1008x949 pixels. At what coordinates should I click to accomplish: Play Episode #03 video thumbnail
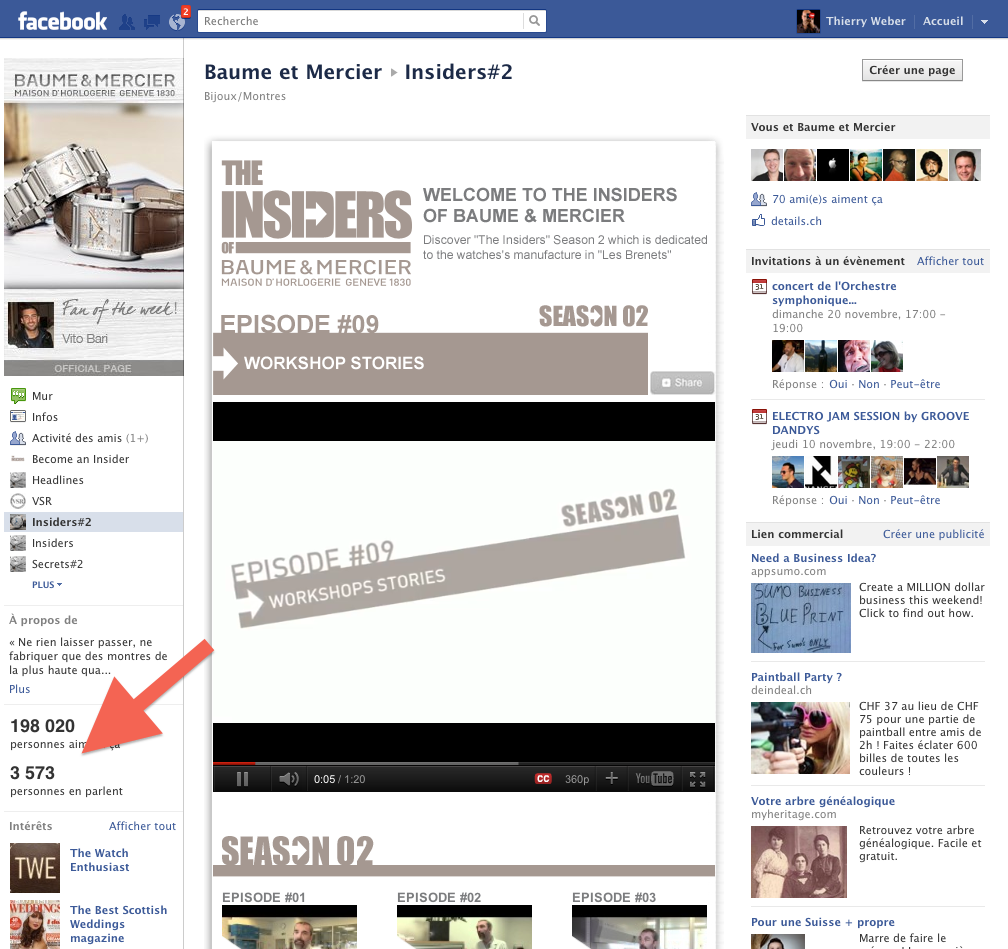[639, 927]
